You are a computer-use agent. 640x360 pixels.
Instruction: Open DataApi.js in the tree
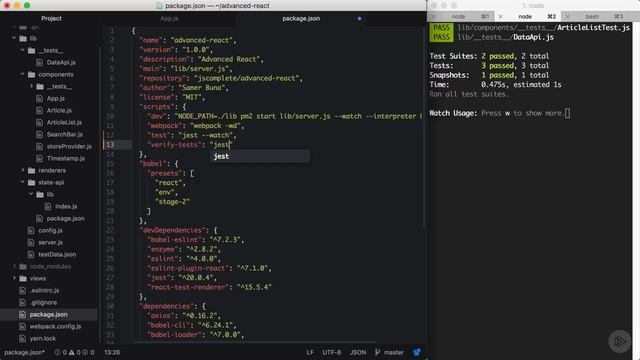pos(61,62)
